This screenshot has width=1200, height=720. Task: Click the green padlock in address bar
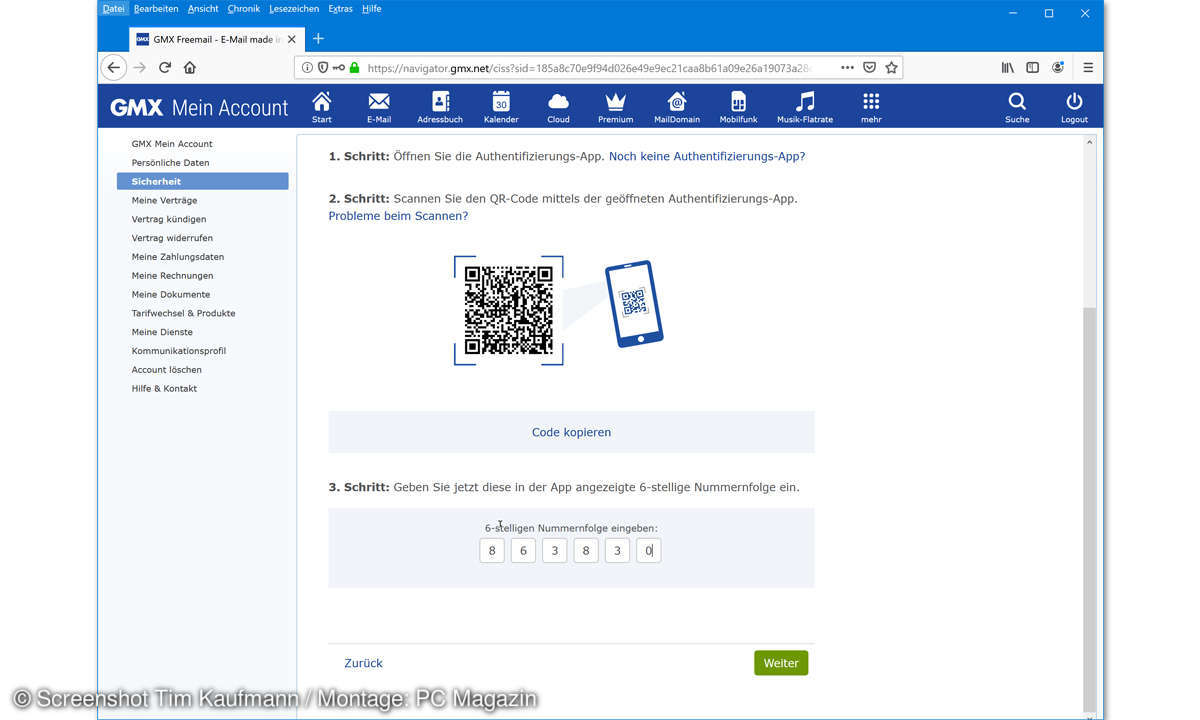354,68
